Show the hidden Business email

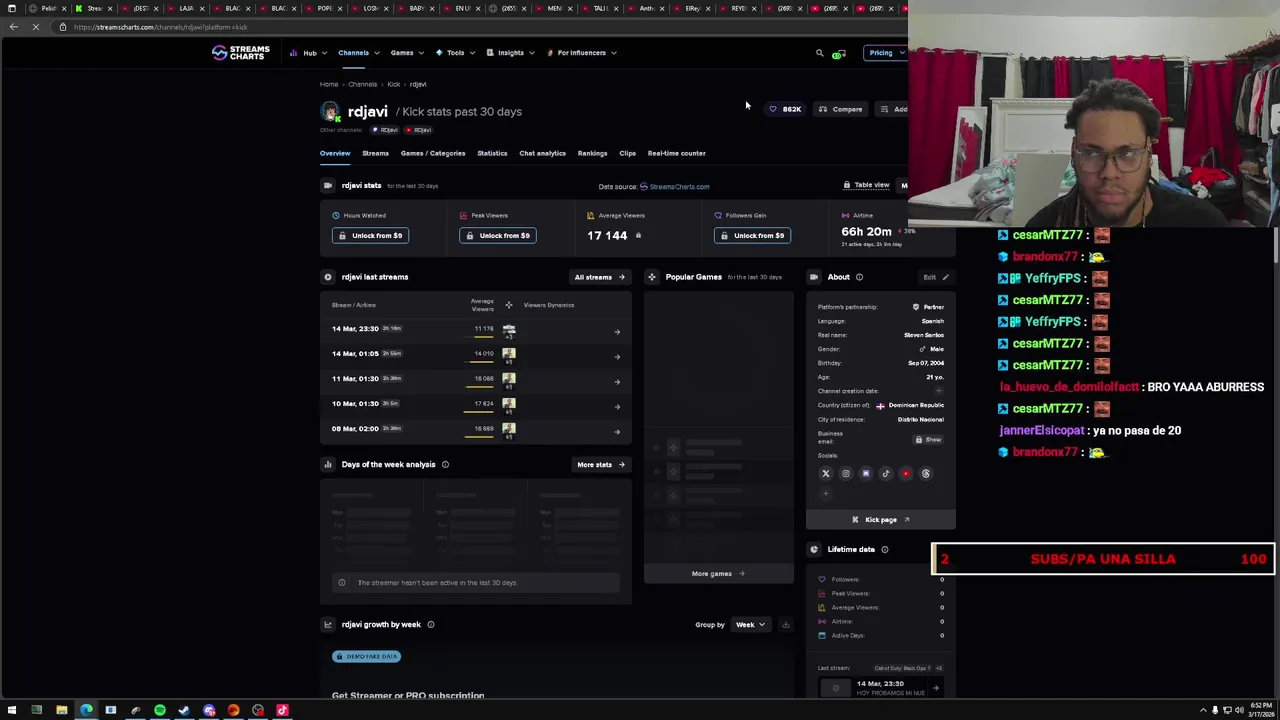pyautogui.click(x=928, y=440)
